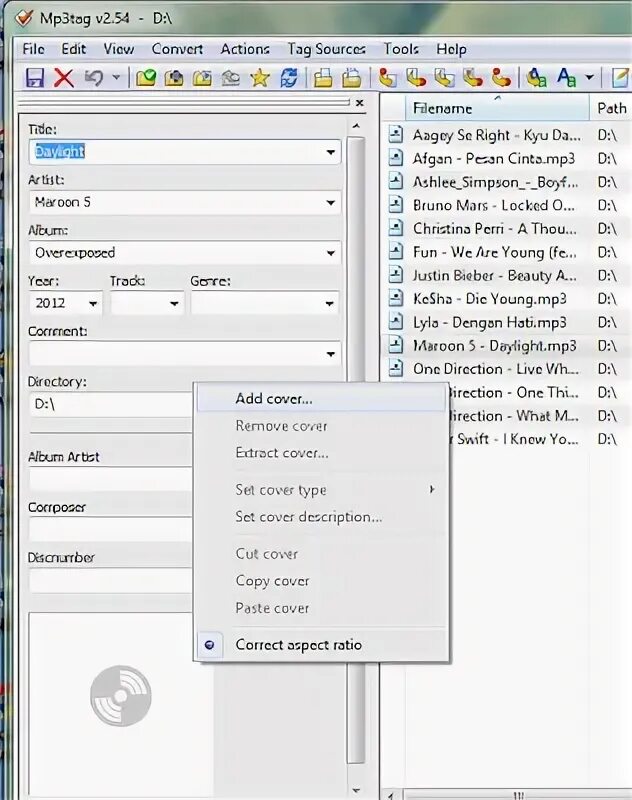This screenshot has width=632, height=800.
Task: Click the playlist selected files icon
Action: coord(351,78)
